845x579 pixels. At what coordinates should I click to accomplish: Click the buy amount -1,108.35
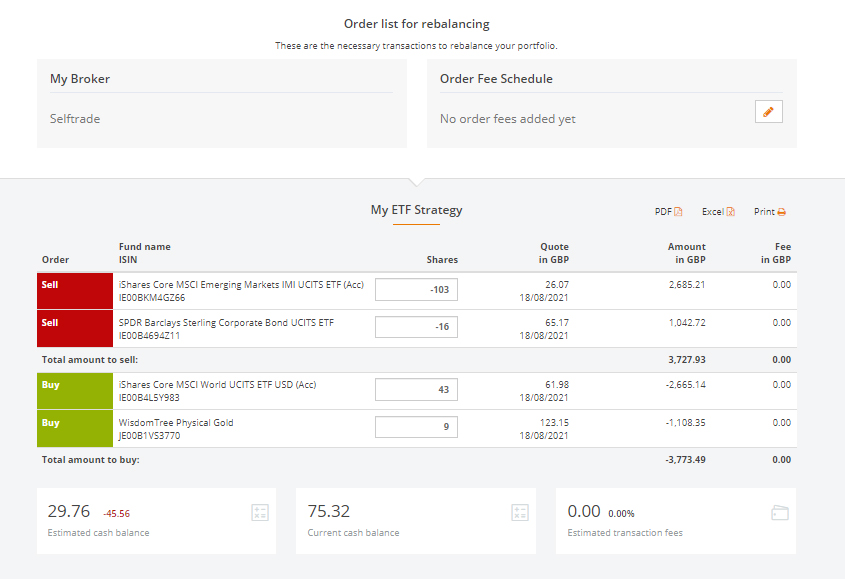685,423
